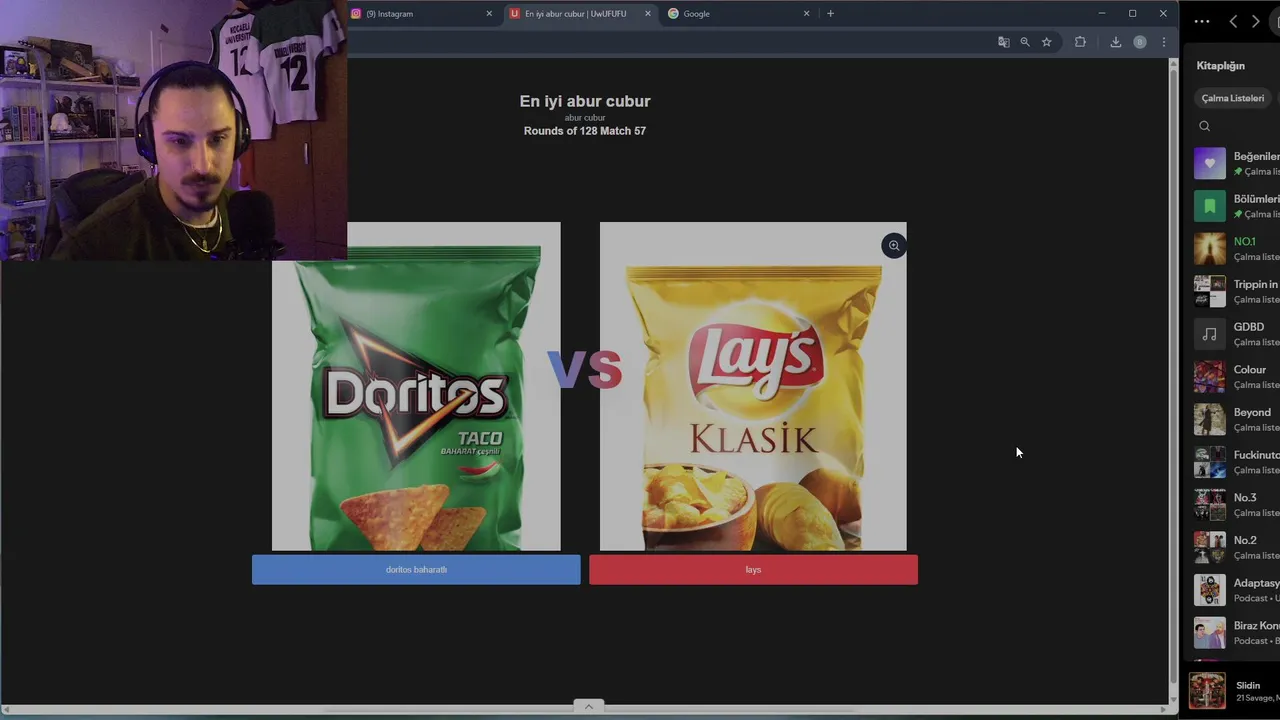This screenshot has width=1280, height=720.
Task: Search within Spotify library
Action: tap(1205, 126)
